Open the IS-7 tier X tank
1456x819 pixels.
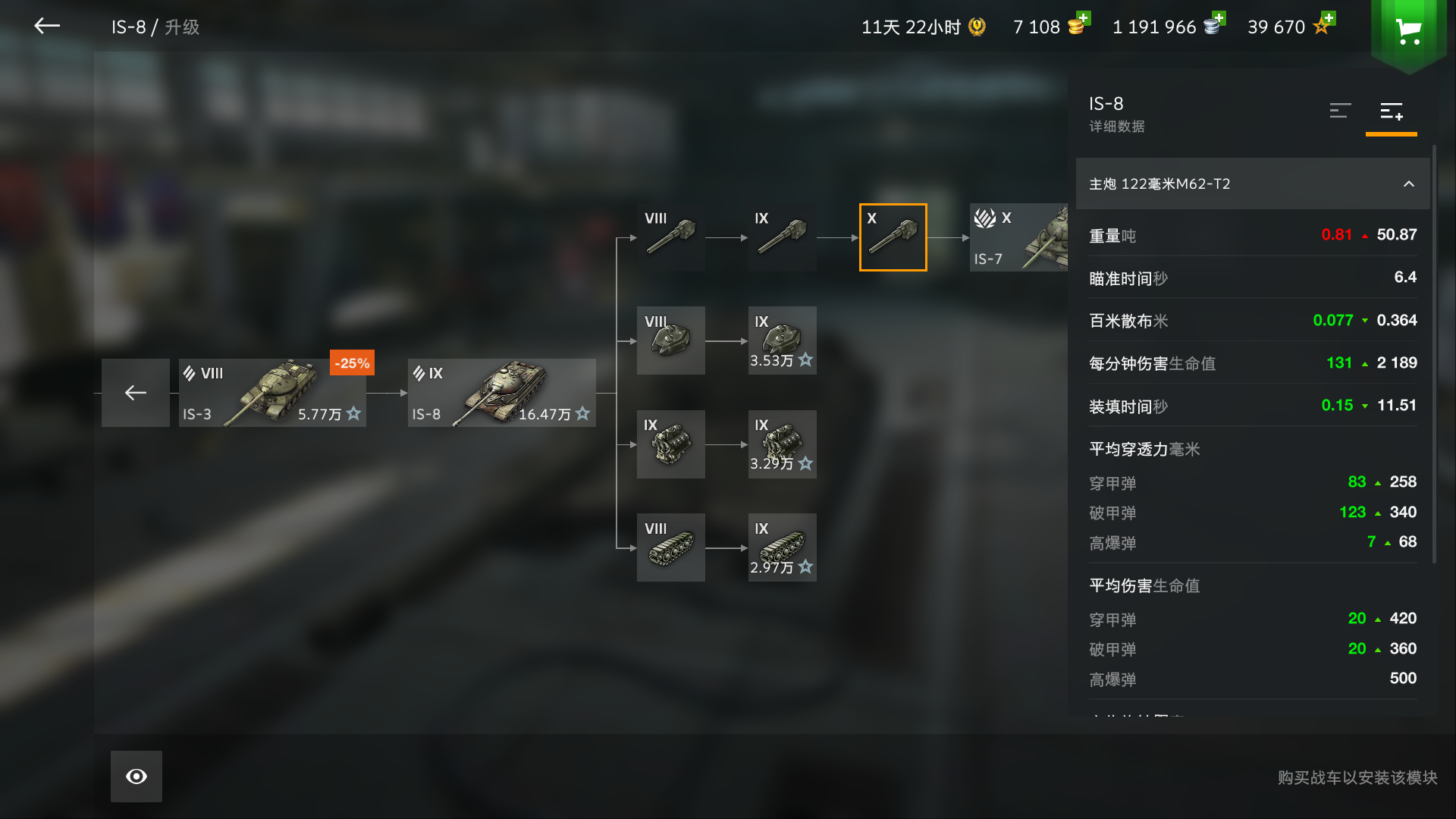coord(1018,237)
